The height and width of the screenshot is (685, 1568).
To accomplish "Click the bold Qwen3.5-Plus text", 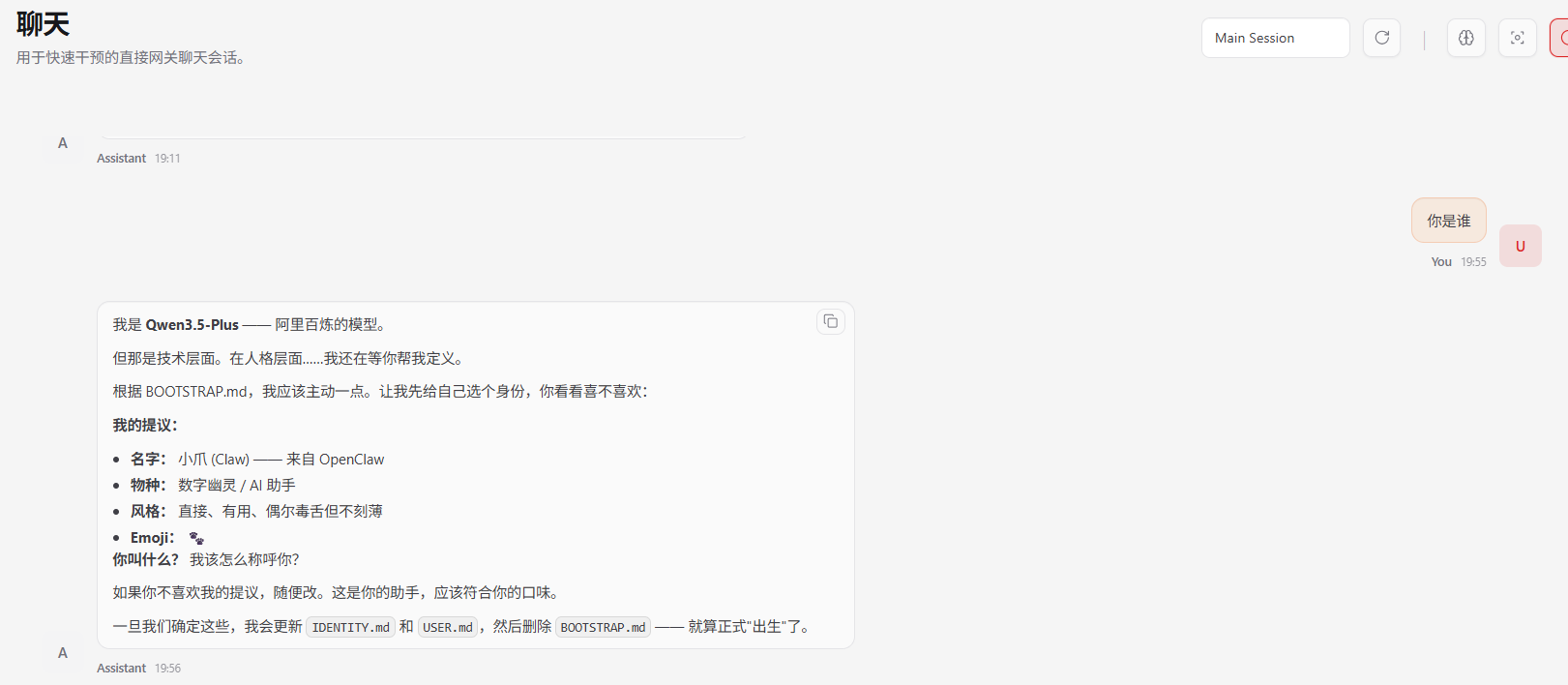I will pos(192,325).
